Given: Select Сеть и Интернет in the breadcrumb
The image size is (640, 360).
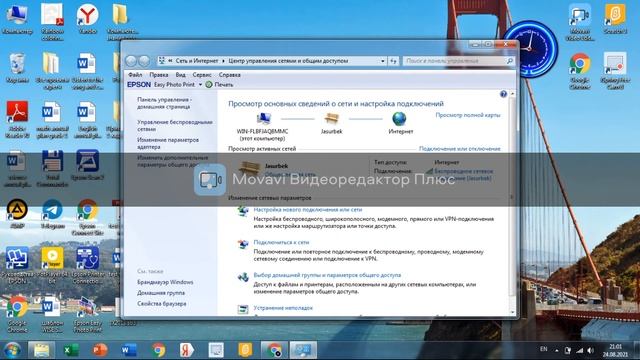Looking at the screenshot, I should tap(197, 61).
